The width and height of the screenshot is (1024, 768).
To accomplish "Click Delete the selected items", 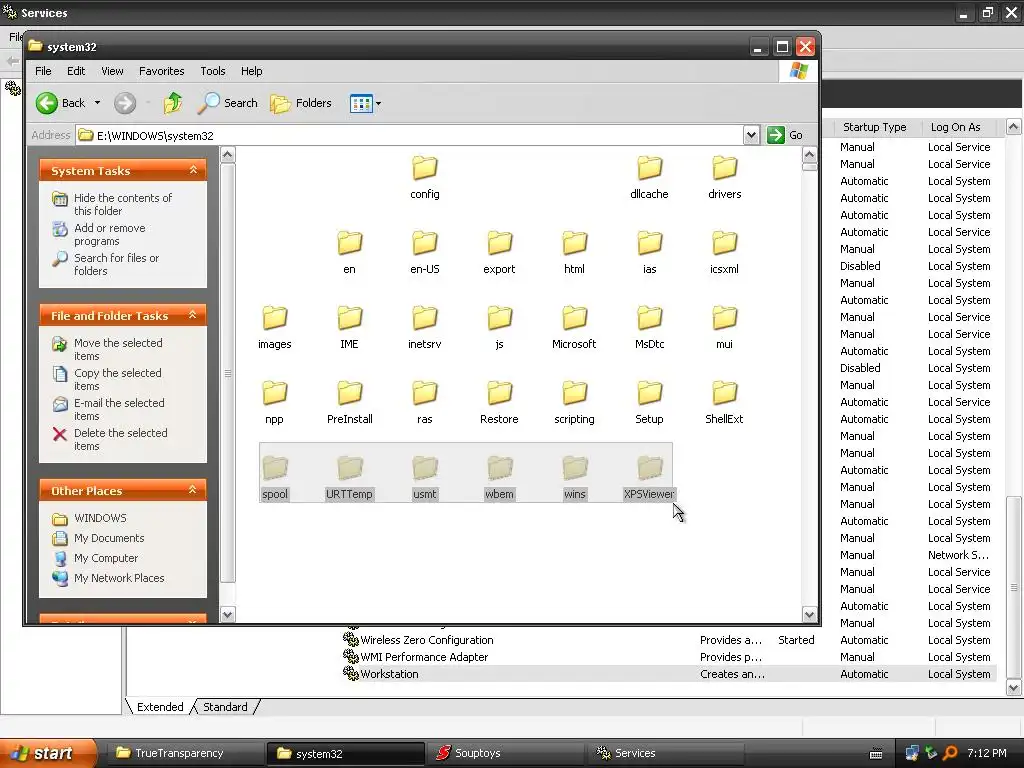I will tap(121, 440).
